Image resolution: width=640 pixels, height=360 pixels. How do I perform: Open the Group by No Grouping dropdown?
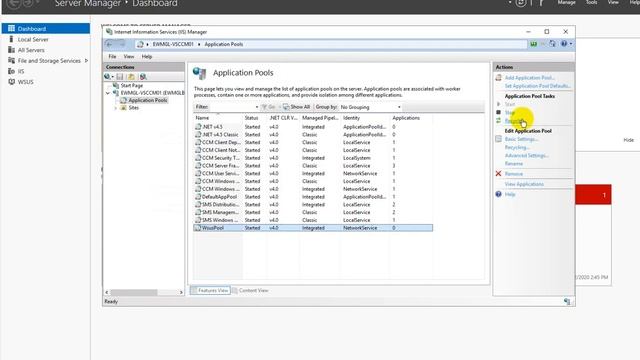coord(370,107)
